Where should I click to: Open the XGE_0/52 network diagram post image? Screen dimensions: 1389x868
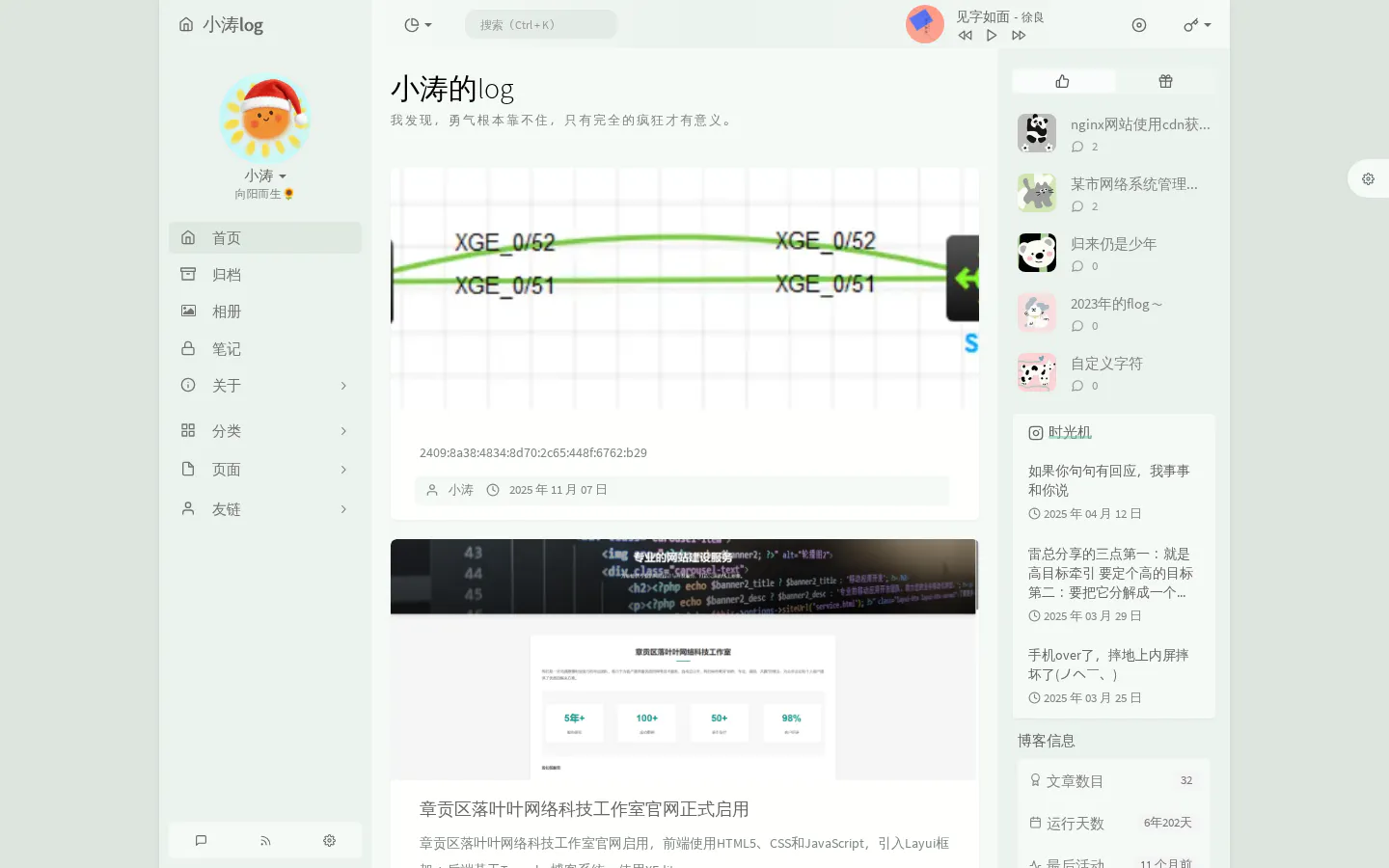click(685, 288)
